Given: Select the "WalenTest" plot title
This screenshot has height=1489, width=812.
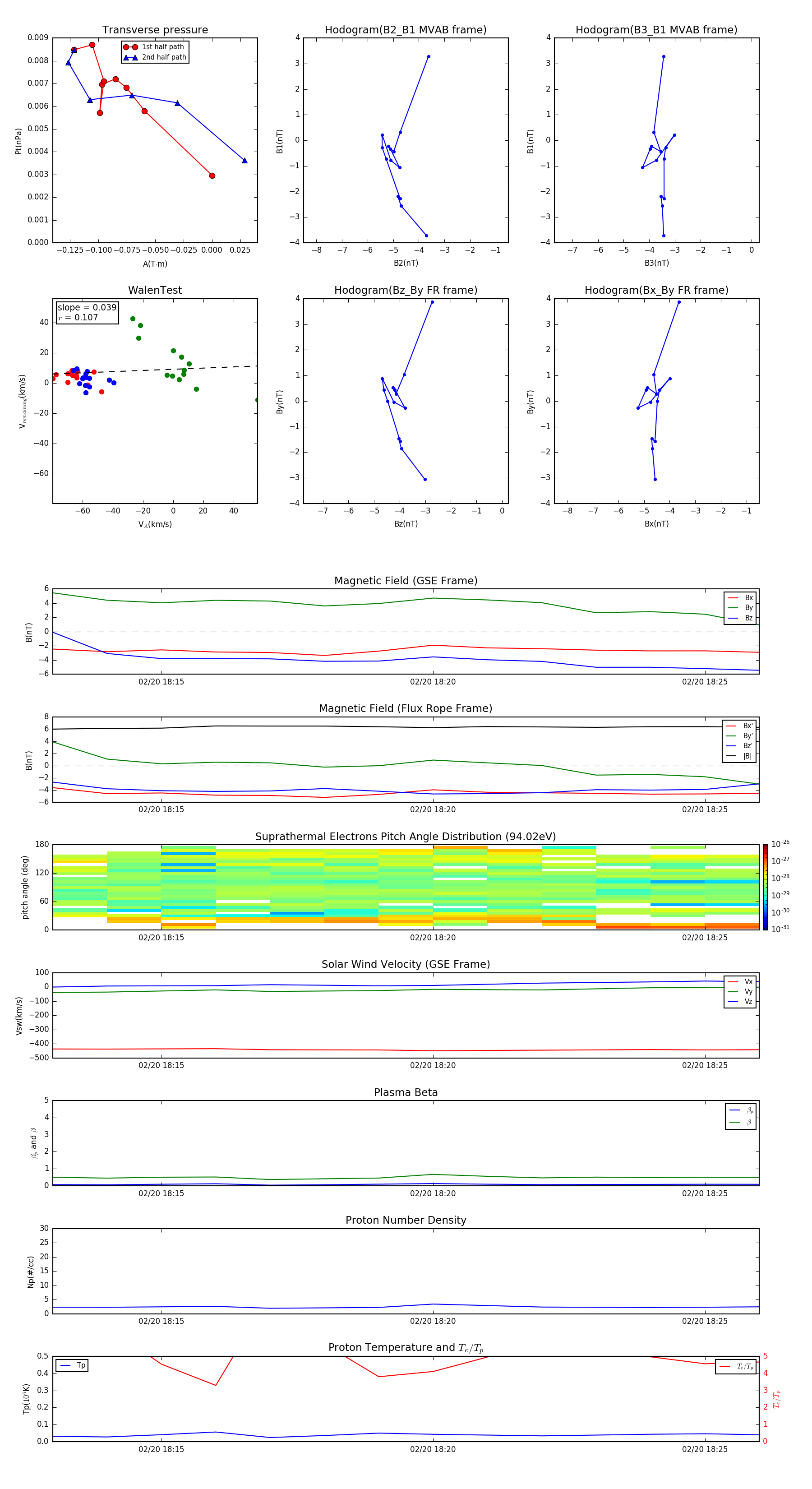Looking at the screenshot, I should tap(155, 290).
